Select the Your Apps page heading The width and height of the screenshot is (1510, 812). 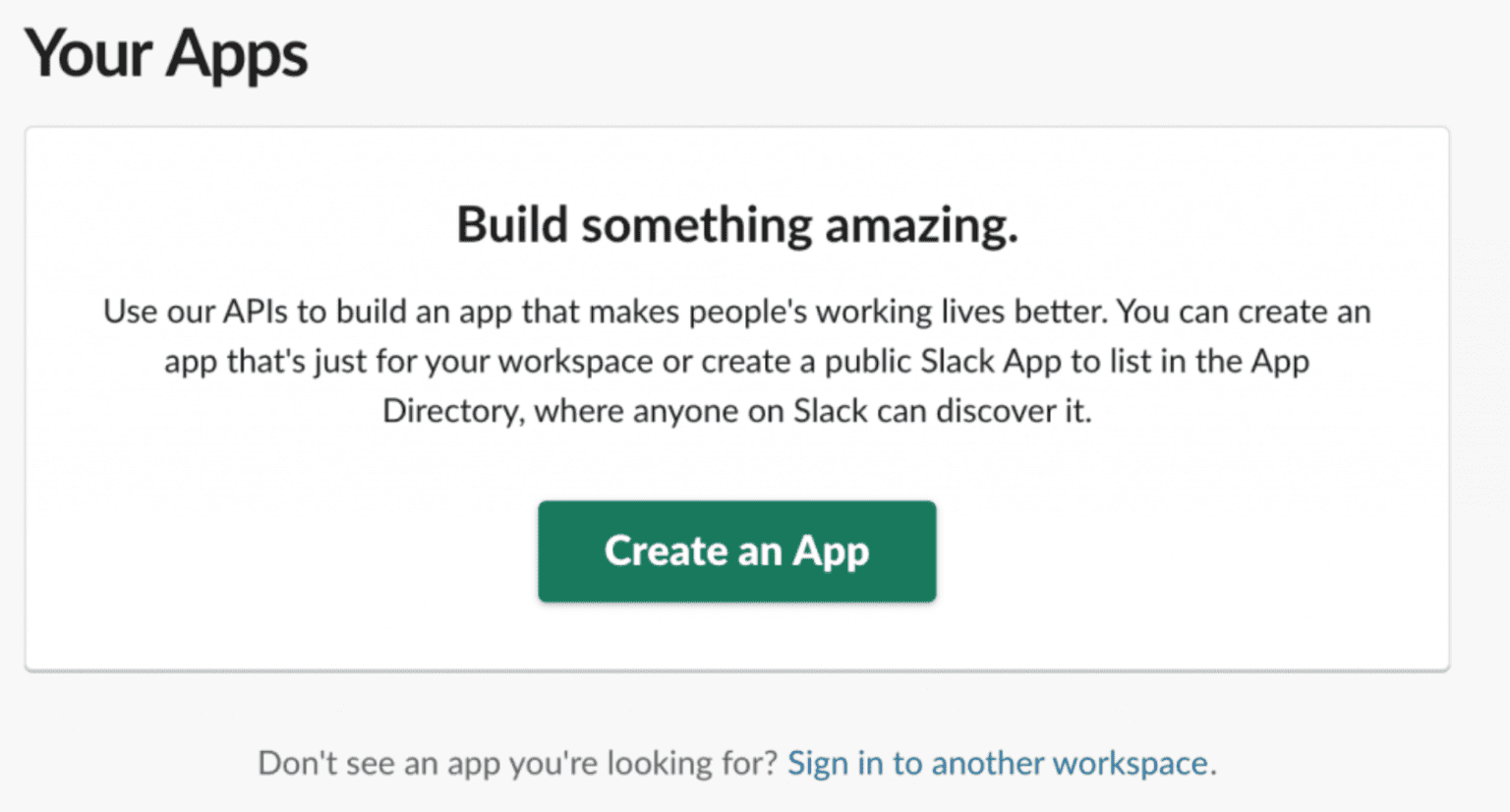[165, 54]
